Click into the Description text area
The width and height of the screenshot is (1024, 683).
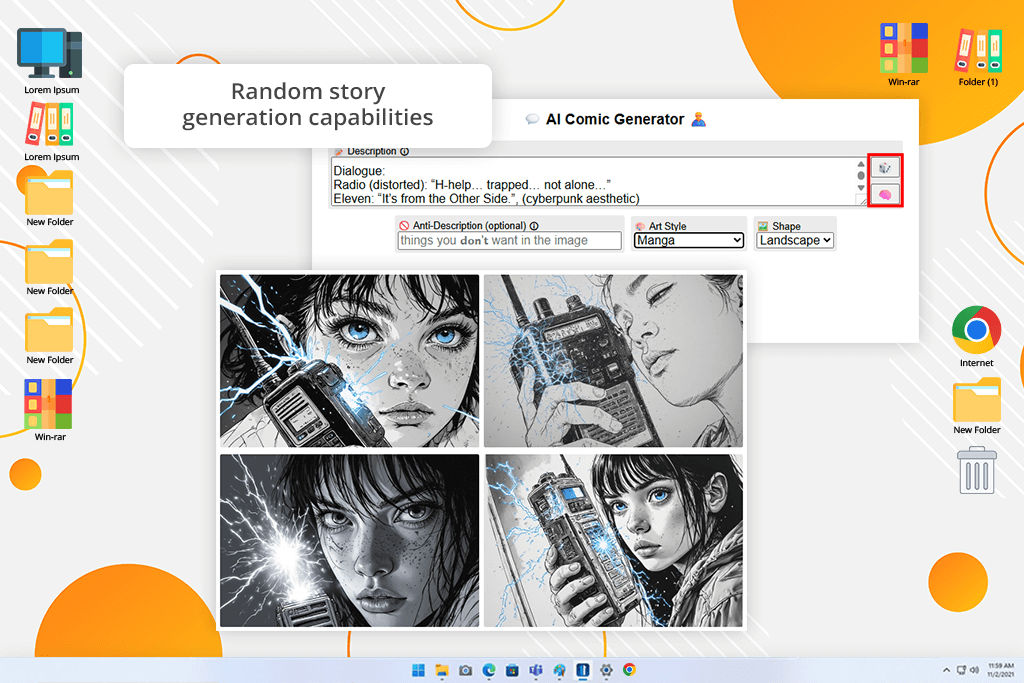point(593,182)
